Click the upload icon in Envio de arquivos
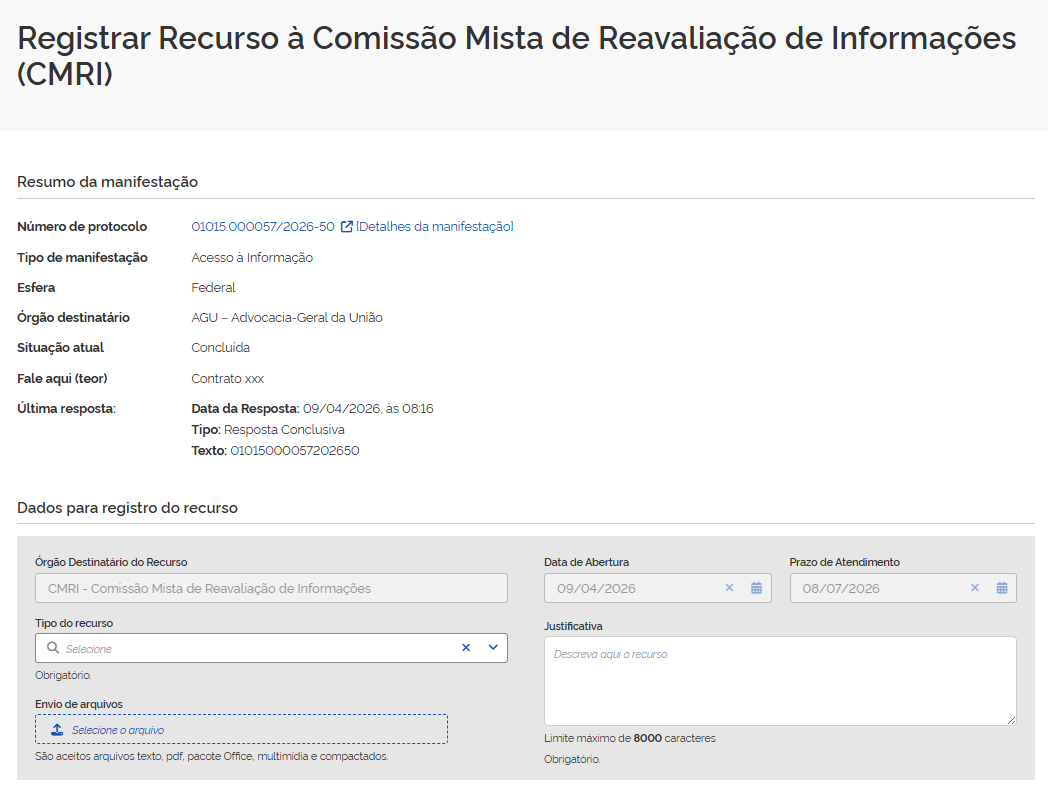Screen dimensions: 1048x786 tap(57, 730)
